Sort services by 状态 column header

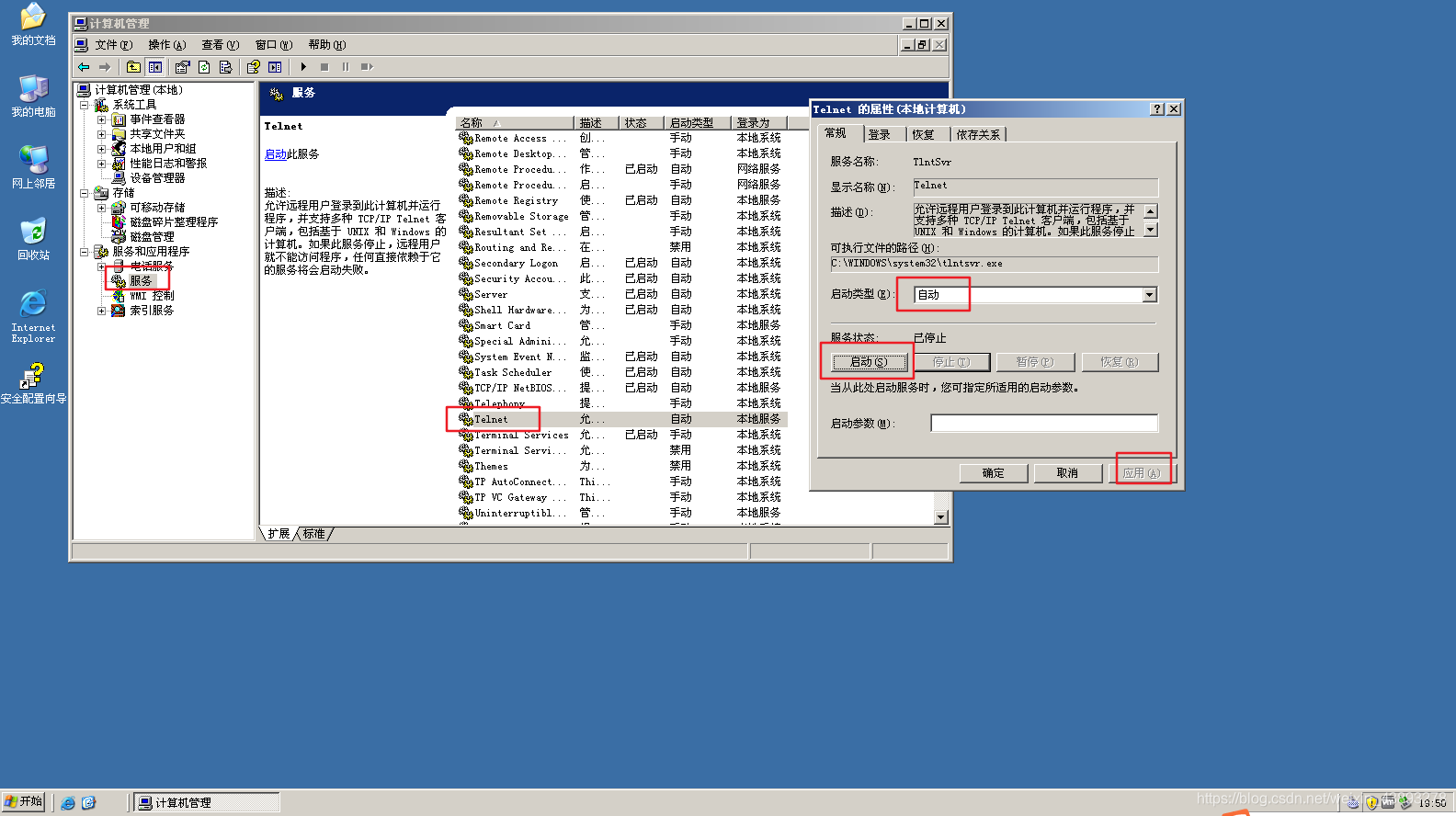[x=643, y=123]
